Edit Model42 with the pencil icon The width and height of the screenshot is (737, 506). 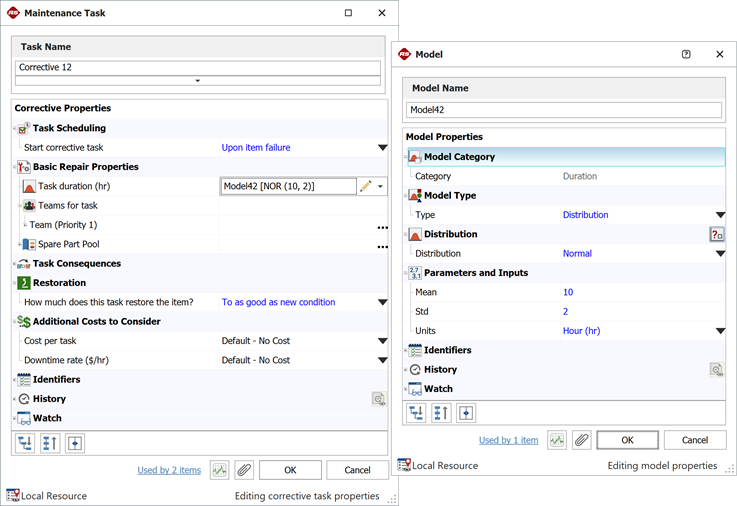pyautogui.click(x=365, y=187)
